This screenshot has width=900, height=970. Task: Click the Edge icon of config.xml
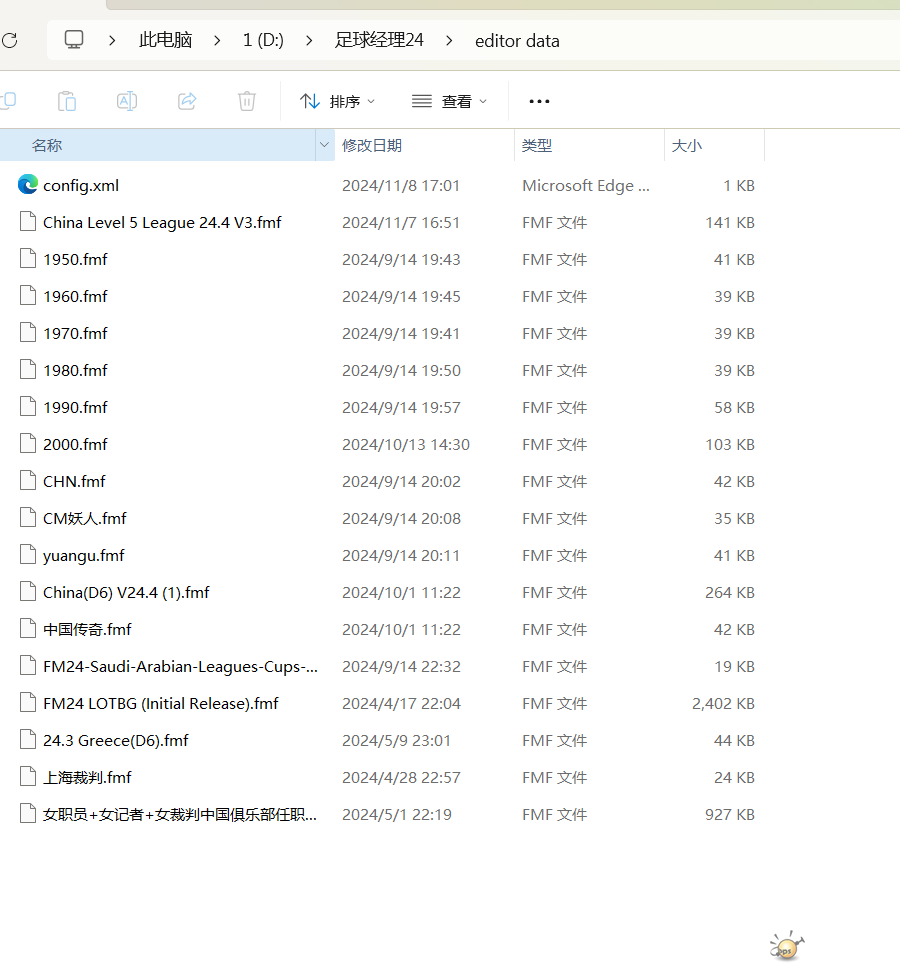[28, 184]
